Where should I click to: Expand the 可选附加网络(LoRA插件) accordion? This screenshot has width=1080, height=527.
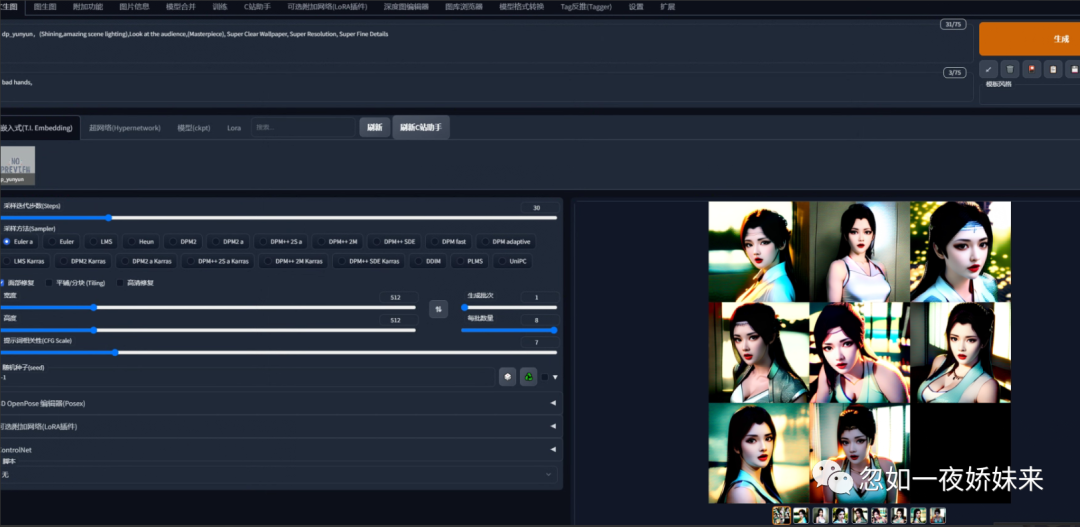(x=281, y=426)
